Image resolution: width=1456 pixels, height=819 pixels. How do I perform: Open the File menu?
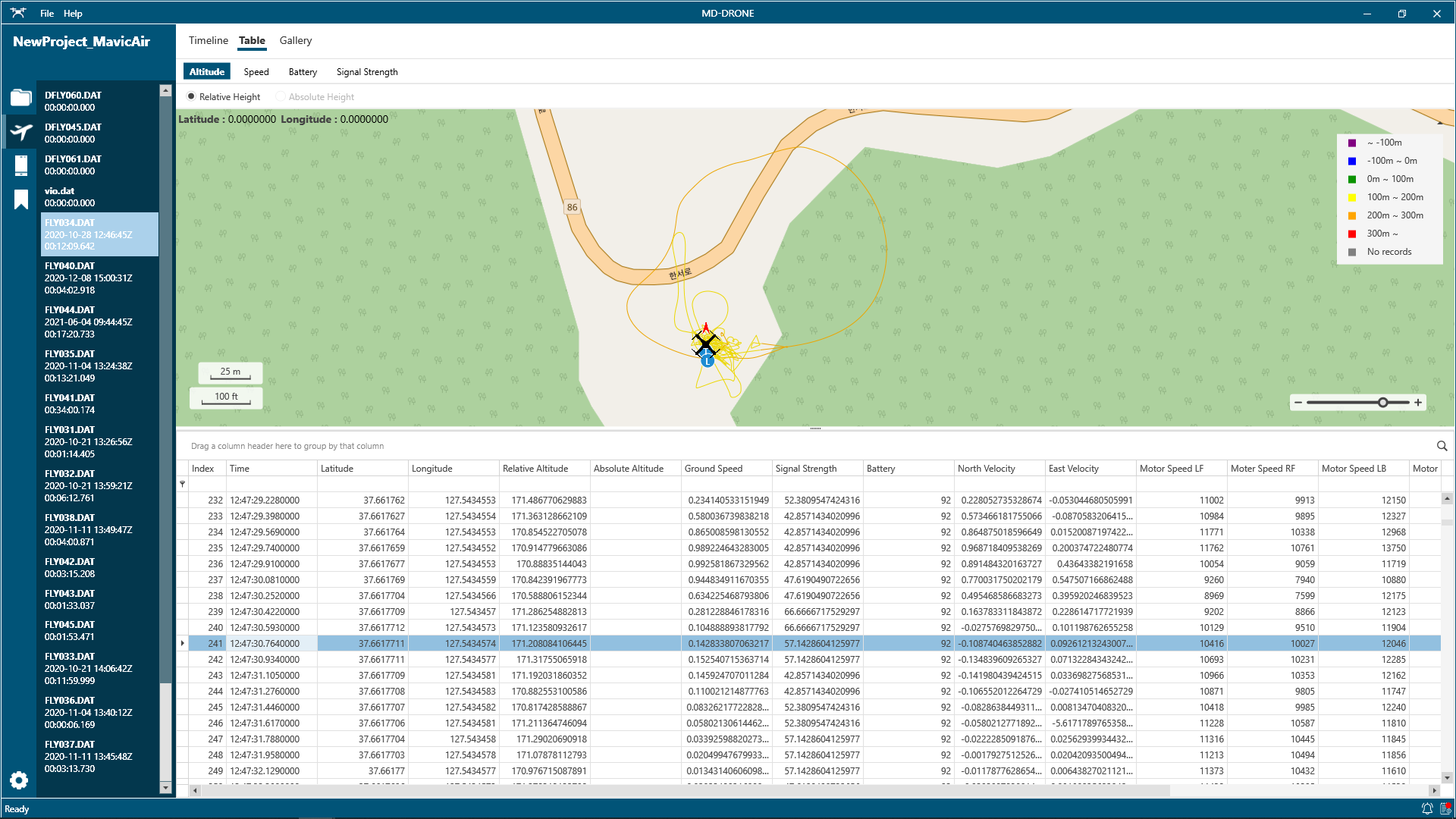point(47,14)
